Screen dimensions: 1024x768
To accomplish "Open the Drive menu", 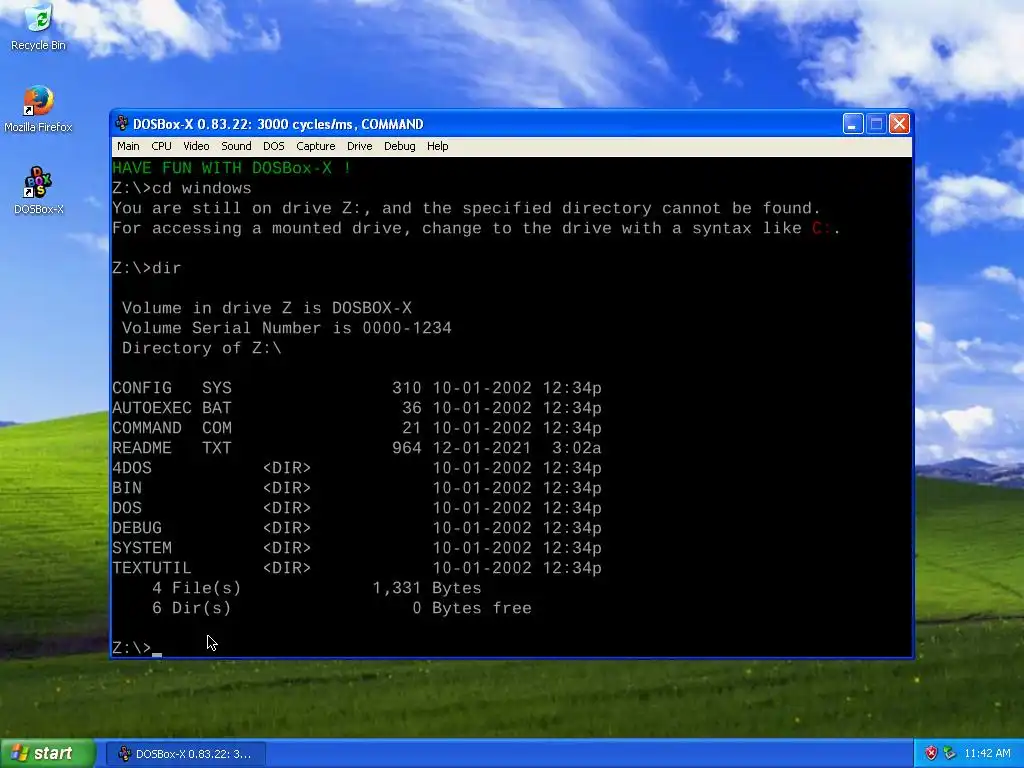I will 359,146.
